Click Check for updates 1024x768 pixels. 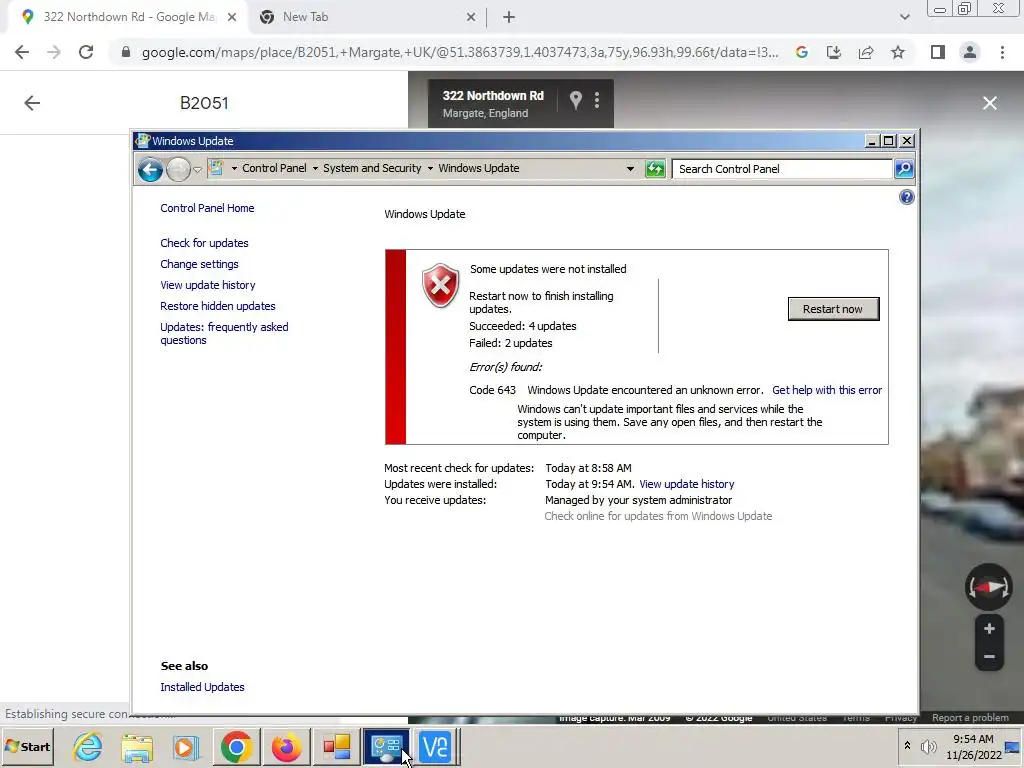[x=204, y=243]
